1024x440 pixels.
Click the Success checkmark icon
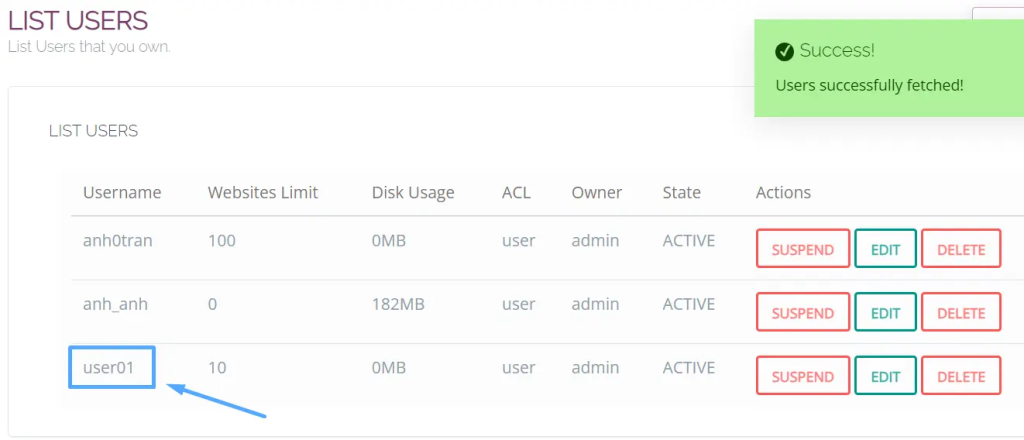pyautogui.click(x=785, y=51)
